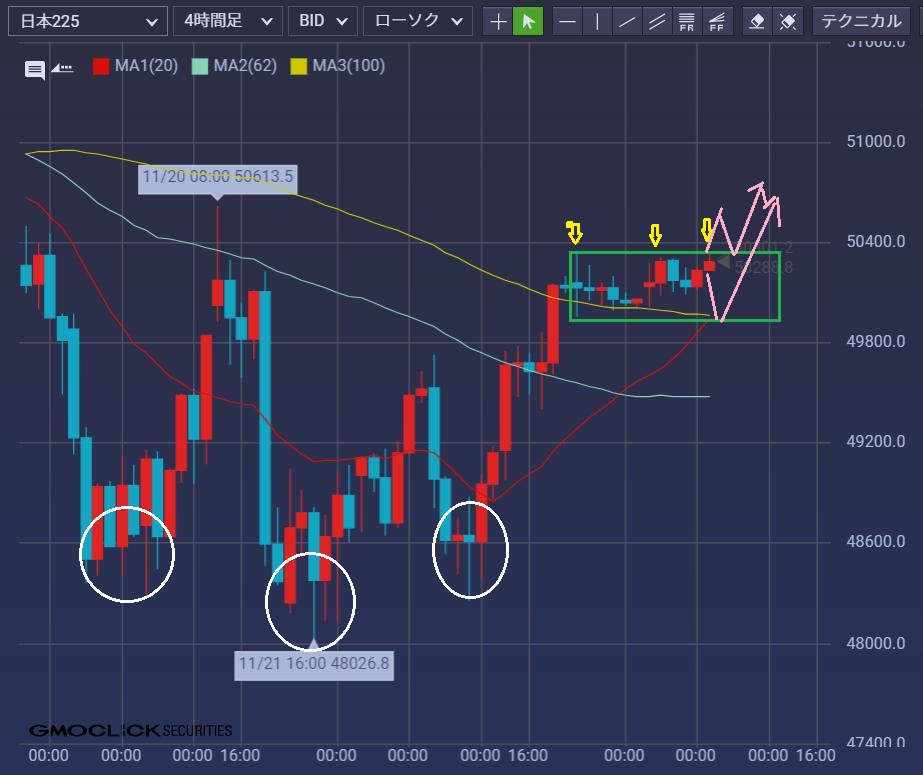Viewport: 923px width, 775px height.
Task: Pick the diagonal trend line tool
Action: [x=627, y=21]
